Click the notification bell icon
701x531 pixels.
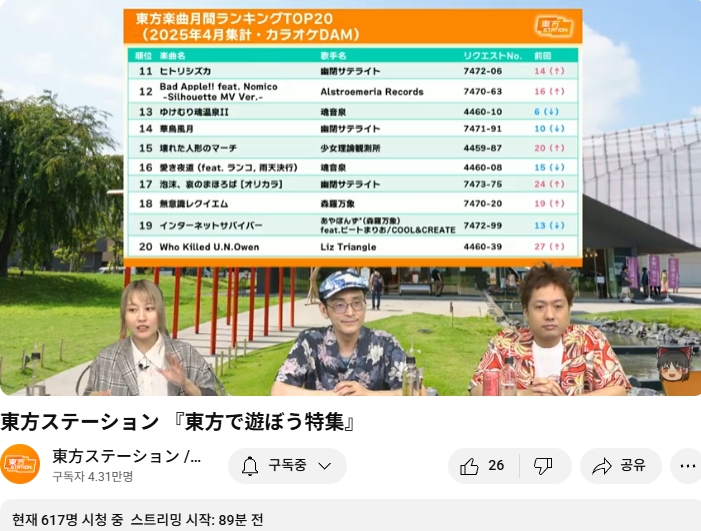click(x=250, y=466)
